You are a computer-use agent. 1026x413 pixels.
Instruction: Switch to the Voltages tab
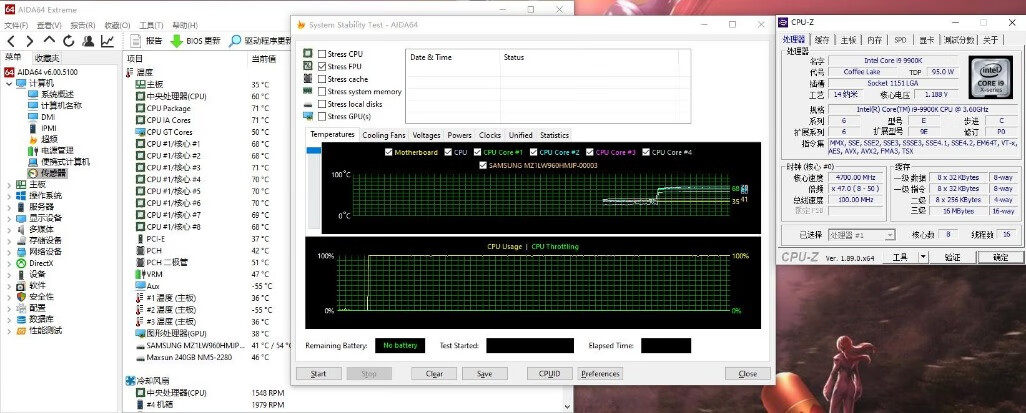click(x=427, y=135)
